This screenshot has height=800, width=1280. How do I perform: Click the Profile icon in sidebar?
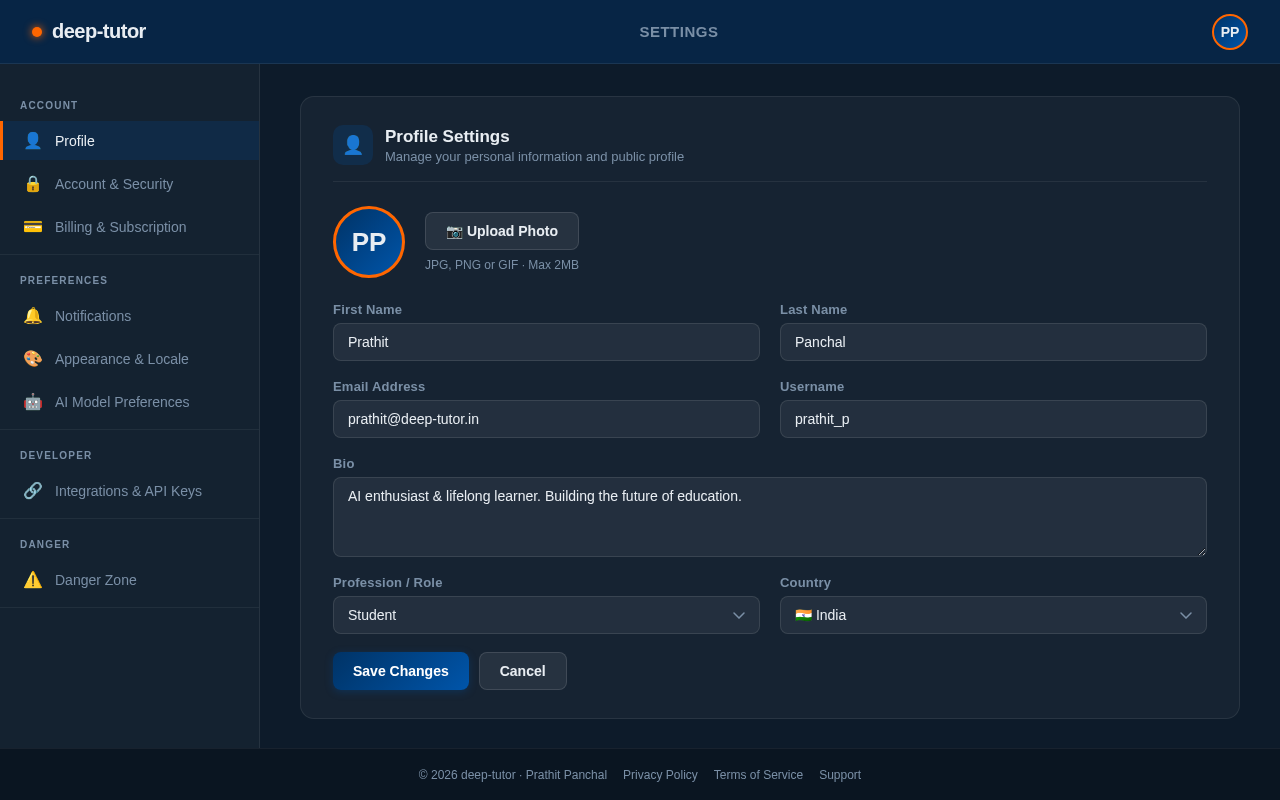[33, 141]
